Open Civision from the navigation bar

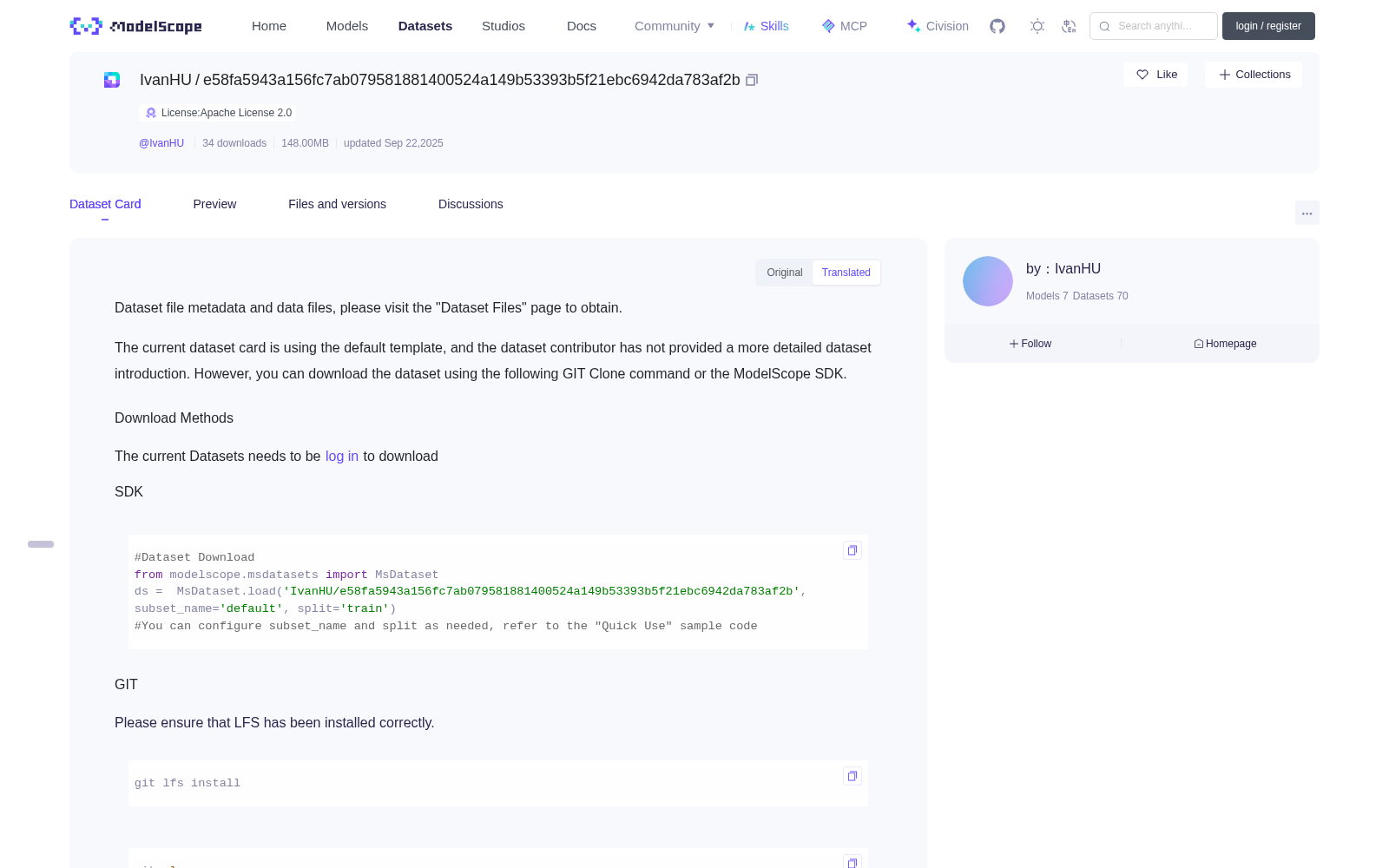point(938,26)
